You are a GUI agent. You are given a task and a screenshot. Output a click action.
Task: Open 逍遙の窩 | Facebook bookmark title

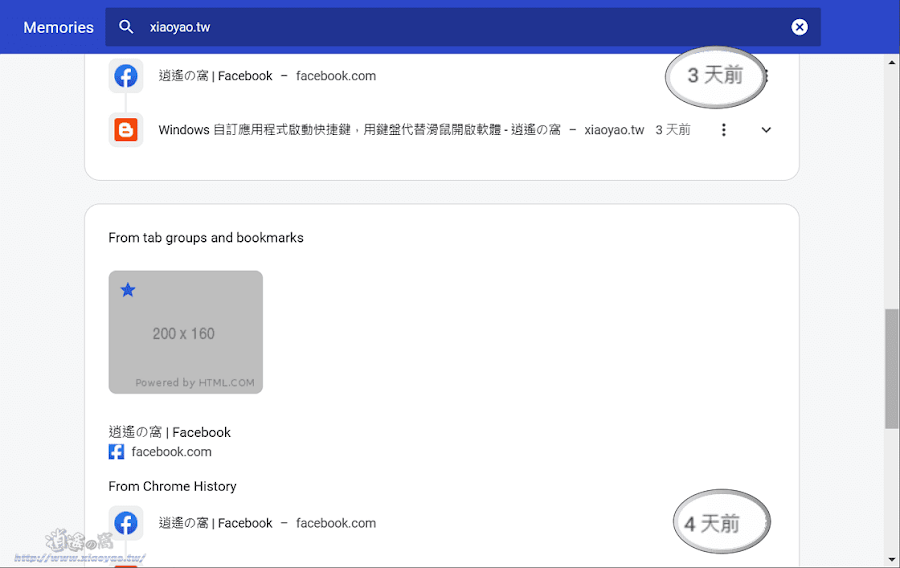[x=169, y=432]
